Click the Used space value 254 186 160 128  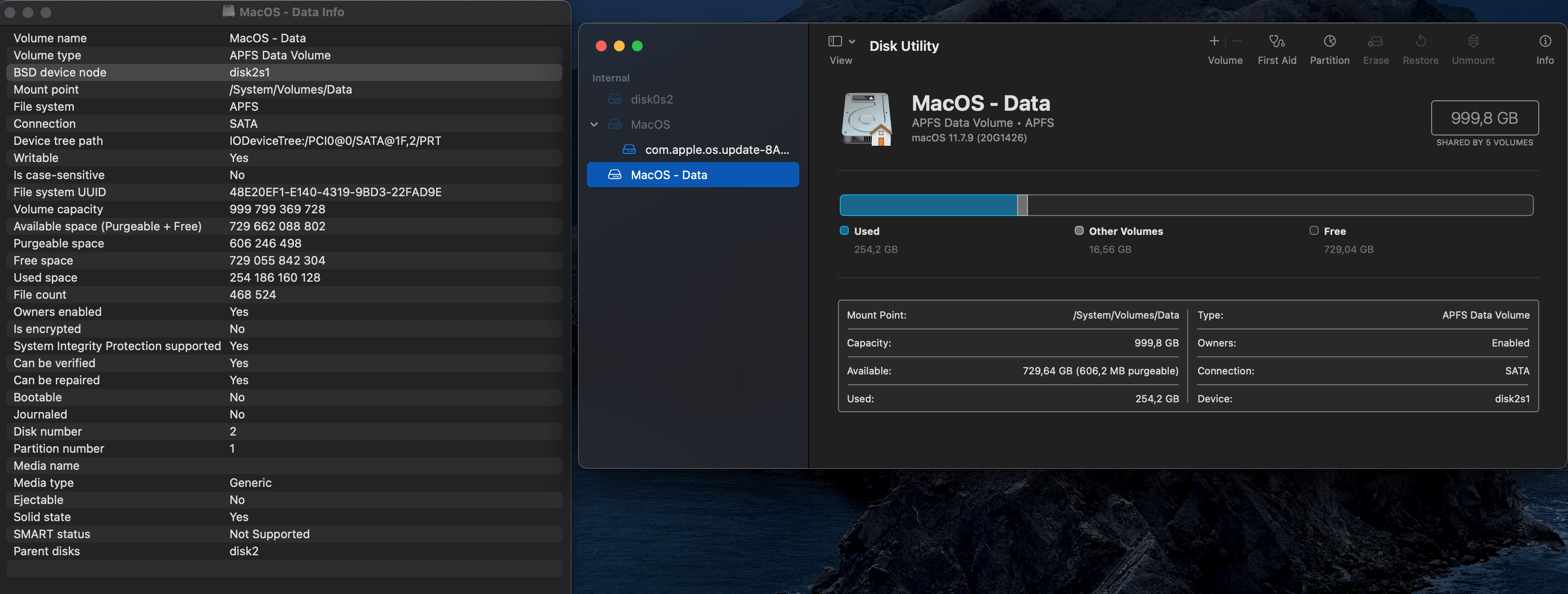pyautogui.click(x=275, y=278)
